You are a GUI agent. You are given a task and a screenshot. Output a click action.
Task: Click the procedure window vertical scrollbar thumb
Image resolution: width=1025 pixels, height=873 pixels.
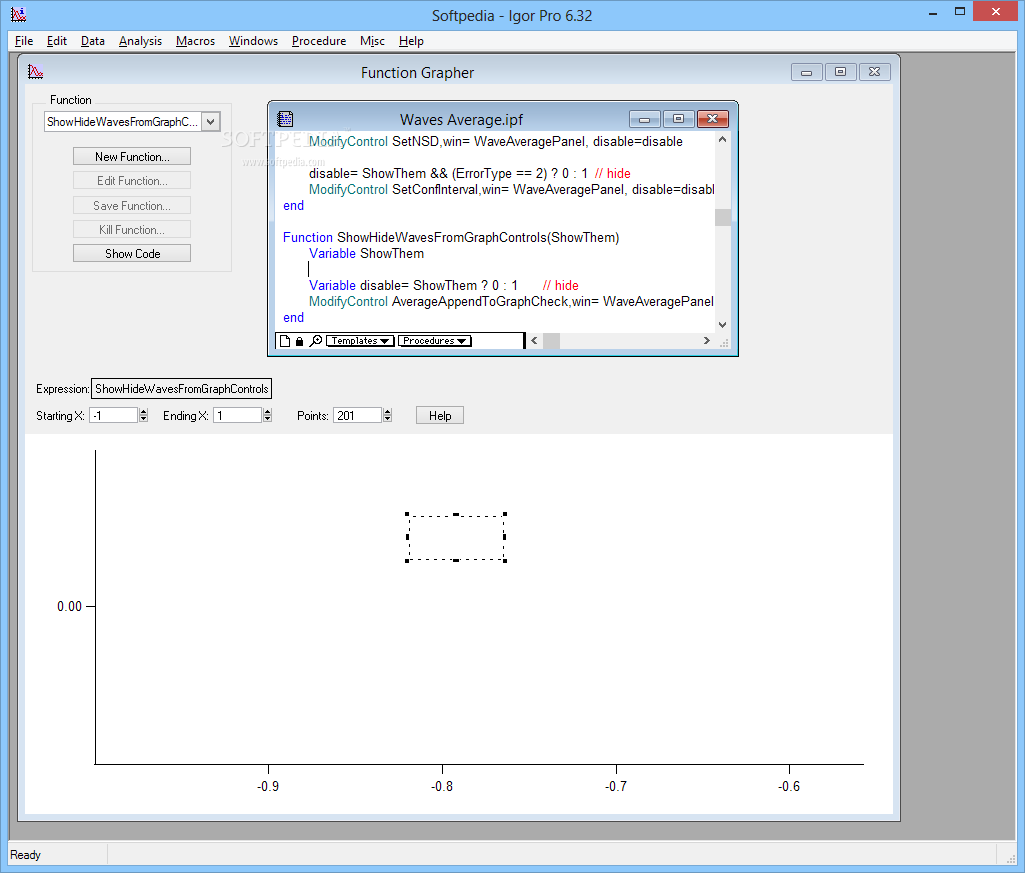[722, 217]
